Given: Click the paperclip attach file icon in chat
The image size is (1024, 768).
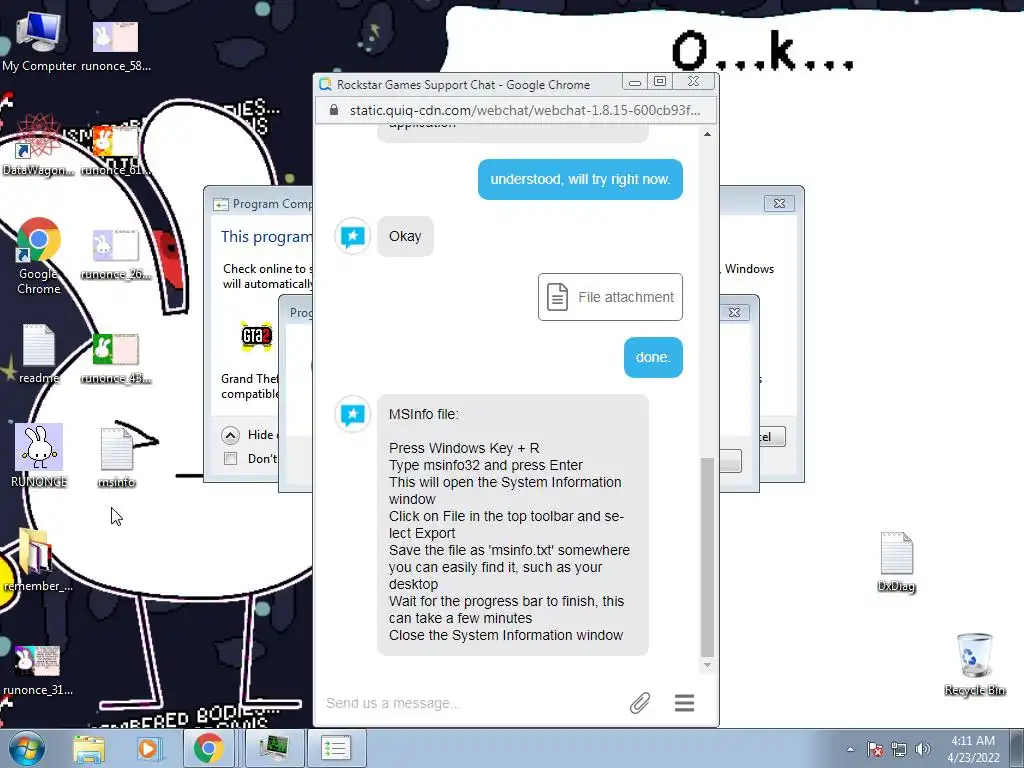Looking at the screenshot, I should tap(640, 703).
